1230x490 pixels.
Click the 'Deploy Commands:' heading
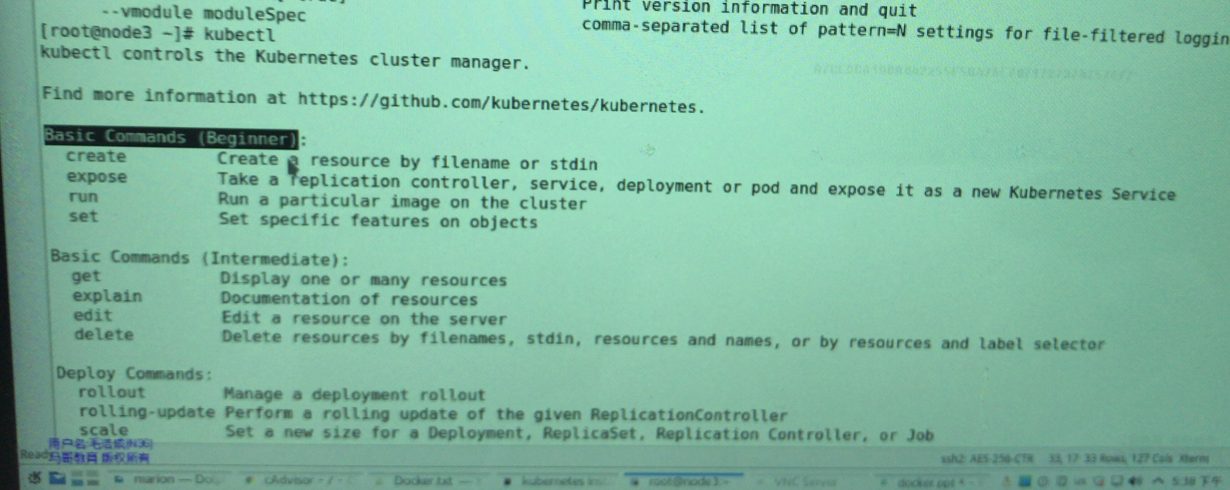click(x=134, y=374)
